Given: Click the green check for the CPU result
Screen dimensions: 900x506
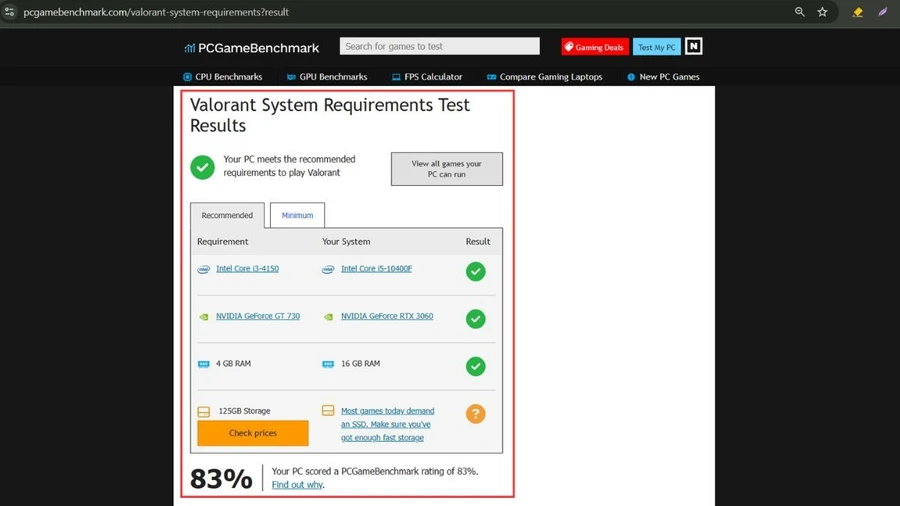Looking at the screenshot, I should [x=475, y=271].
